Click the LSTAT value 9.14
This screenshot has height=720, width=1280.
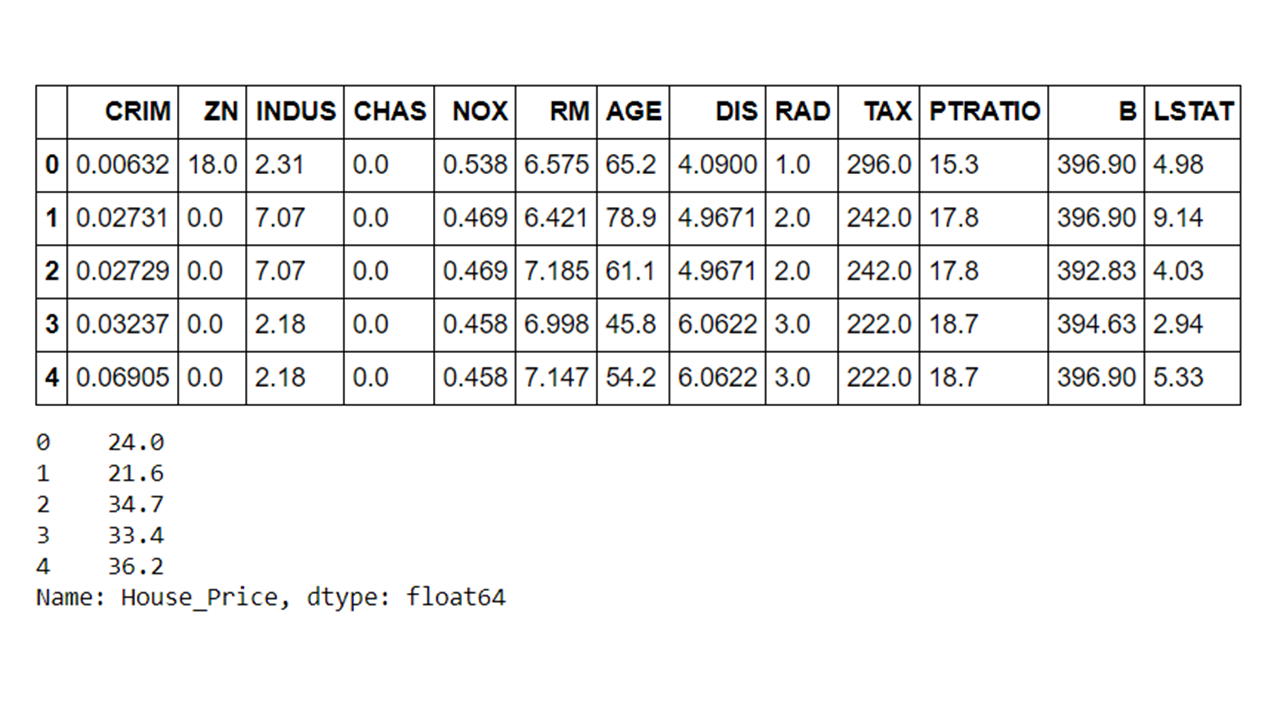click(1178, 218)
